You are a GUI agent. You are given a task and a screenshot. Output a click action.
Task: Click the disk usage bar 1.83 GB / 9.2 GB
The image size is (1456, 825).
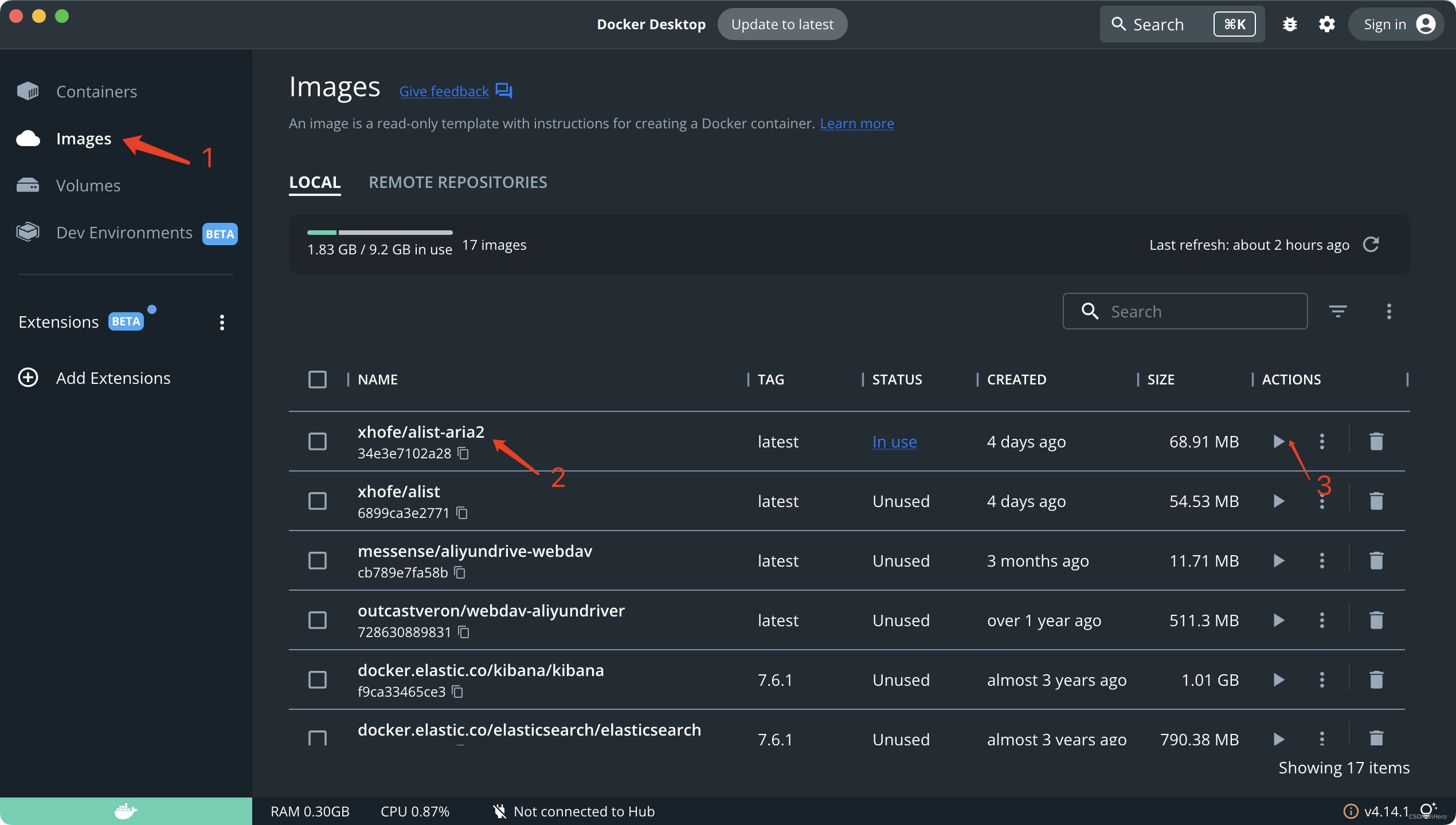tap(379, 233)
